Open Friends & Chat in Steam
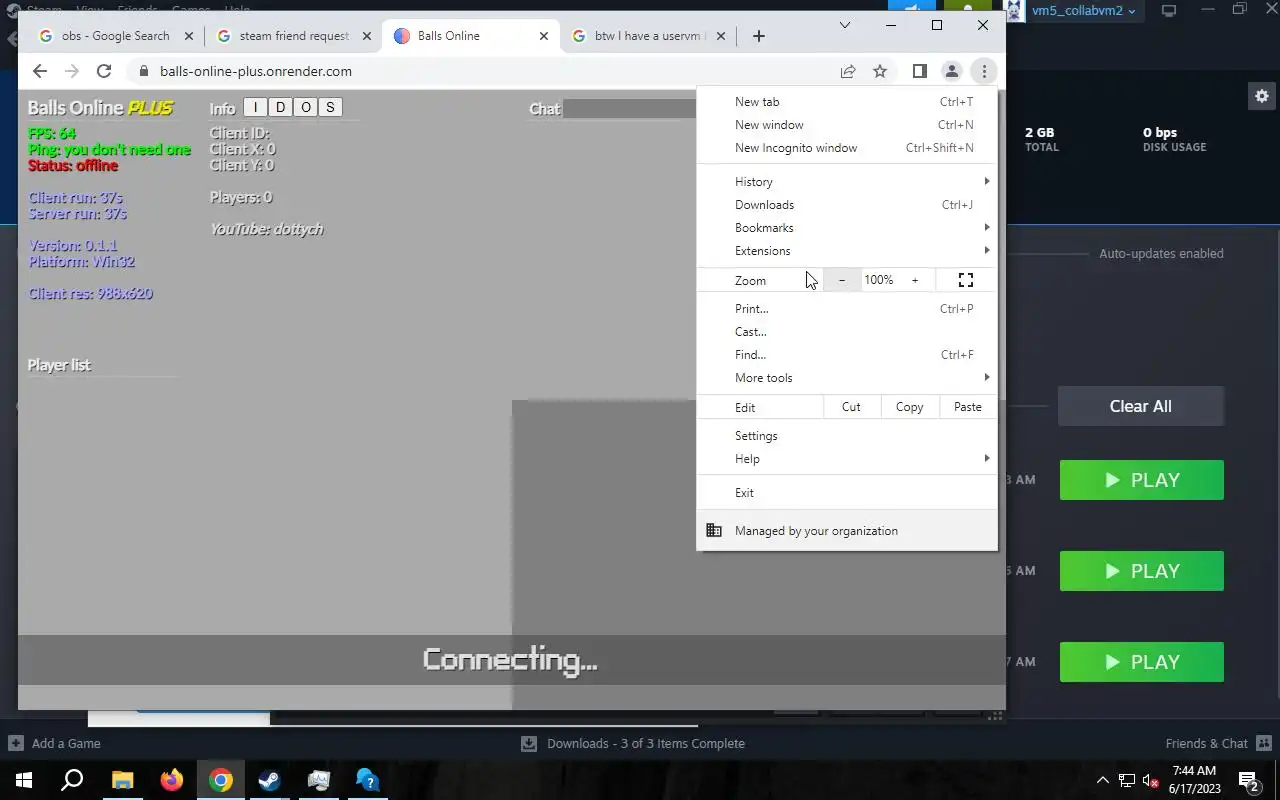Image resolution: width=1280 pixels, height=800 pixels. [1218, 743]
